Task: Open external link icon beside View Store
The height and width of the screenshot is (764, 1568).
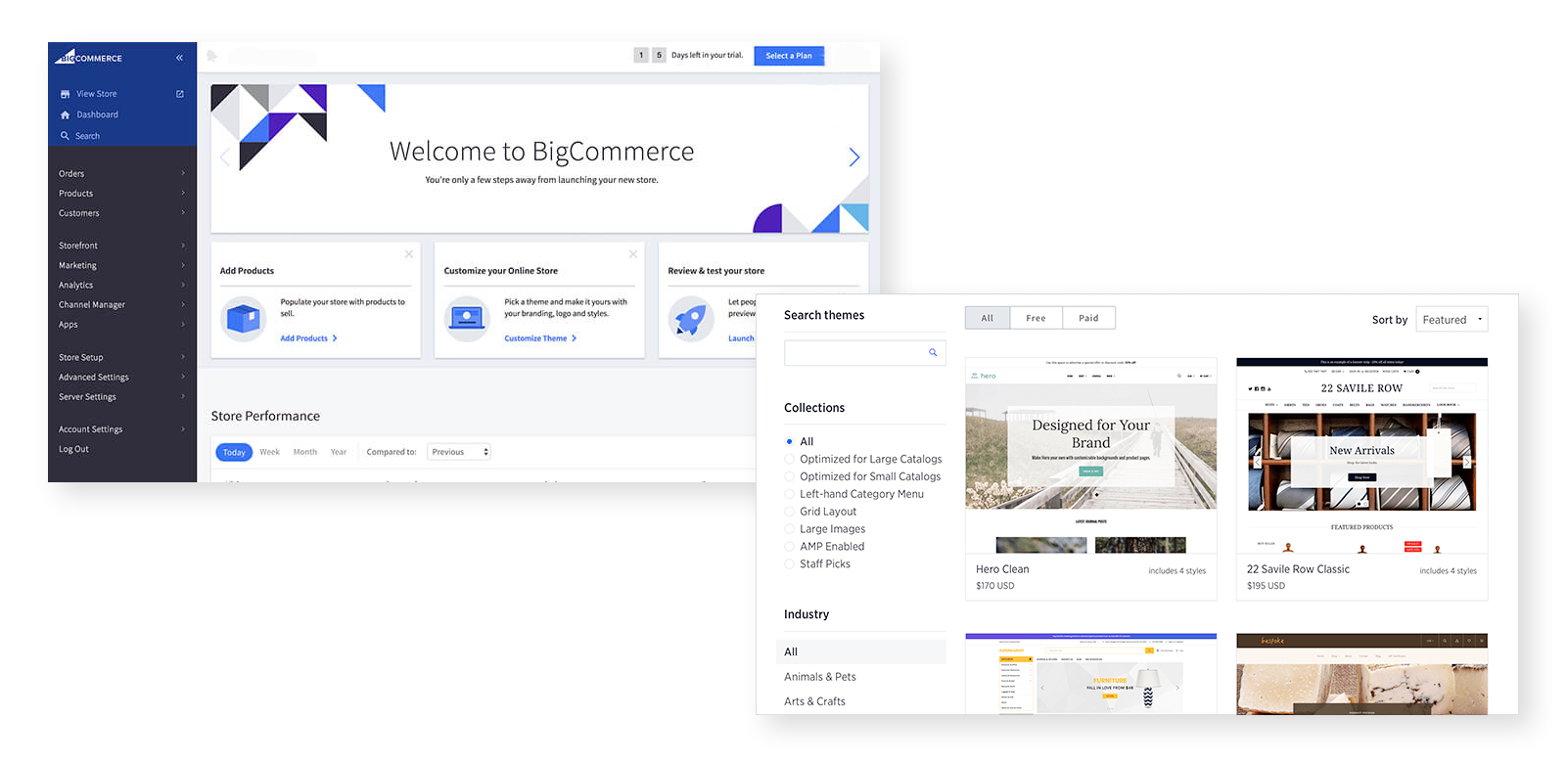Action: click(180, 94)
